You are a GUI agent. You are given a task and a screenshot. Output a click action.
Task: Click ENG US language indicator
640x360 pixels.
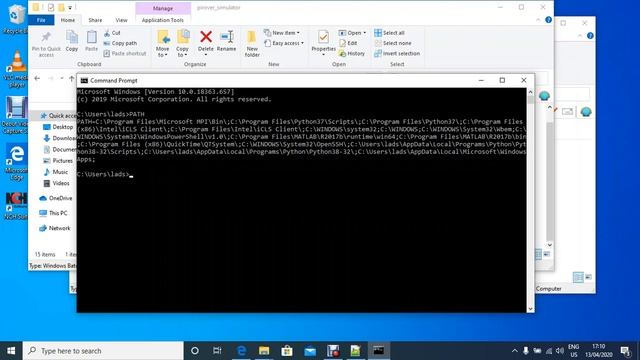(x=573, y=351)
